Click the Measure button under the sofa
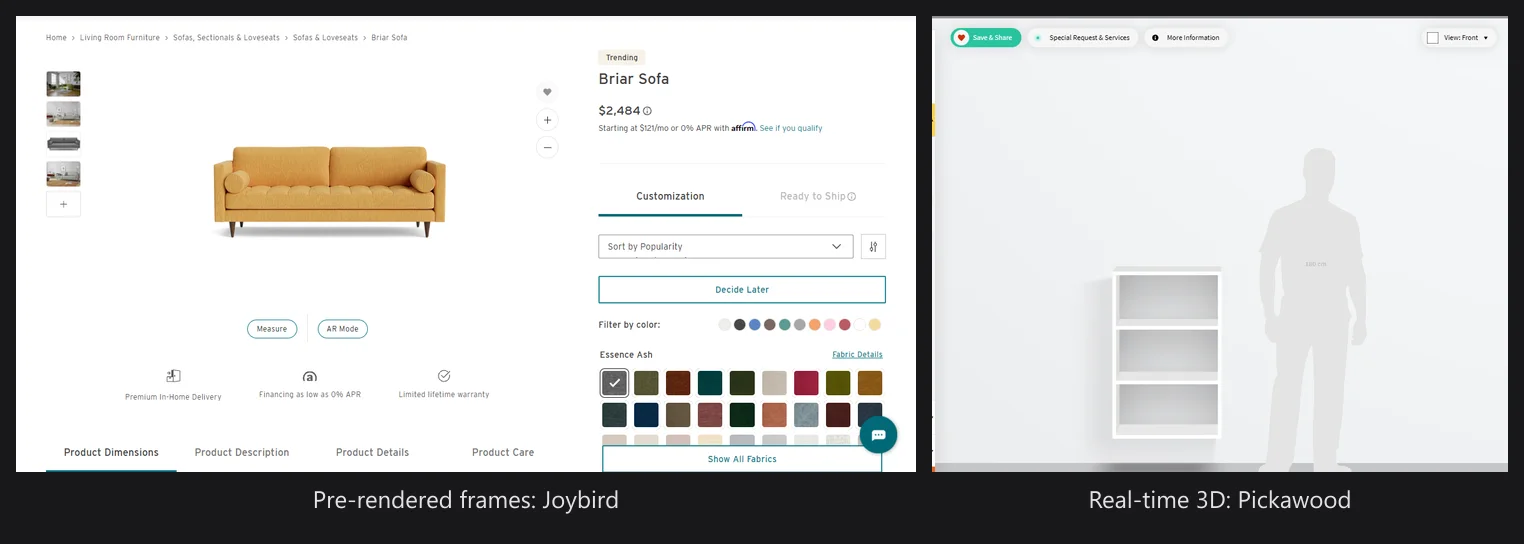 tap(272, 329)
